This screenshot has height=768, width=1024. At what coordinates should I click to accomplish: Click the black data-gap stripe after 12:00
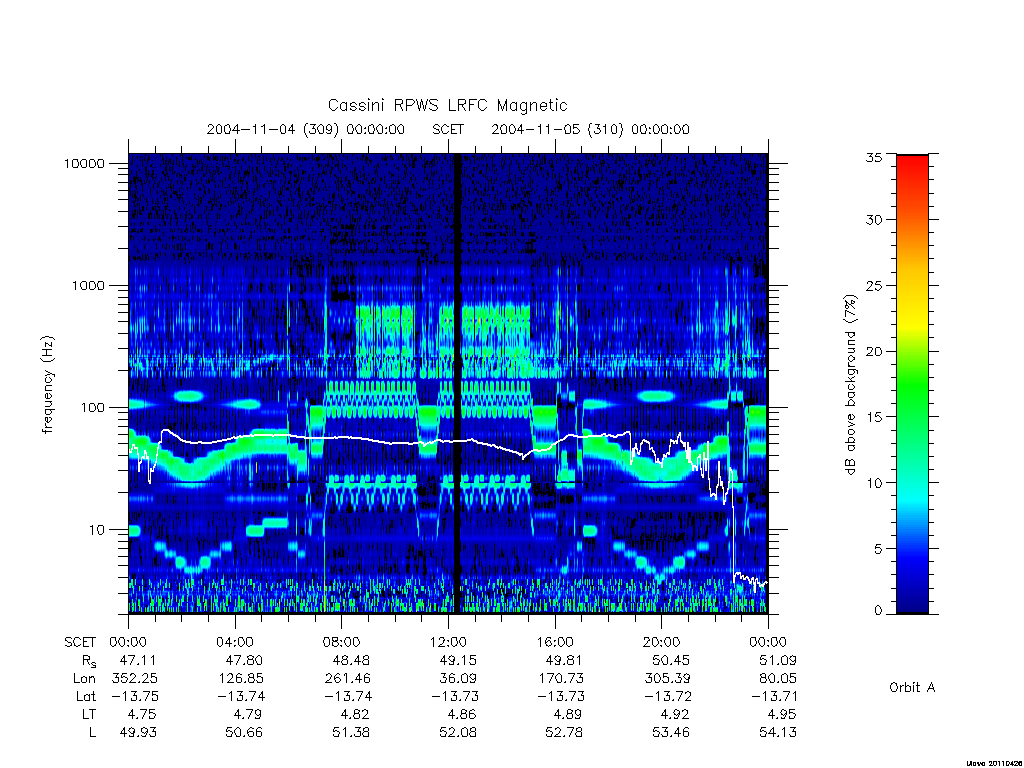pos(458,383)
